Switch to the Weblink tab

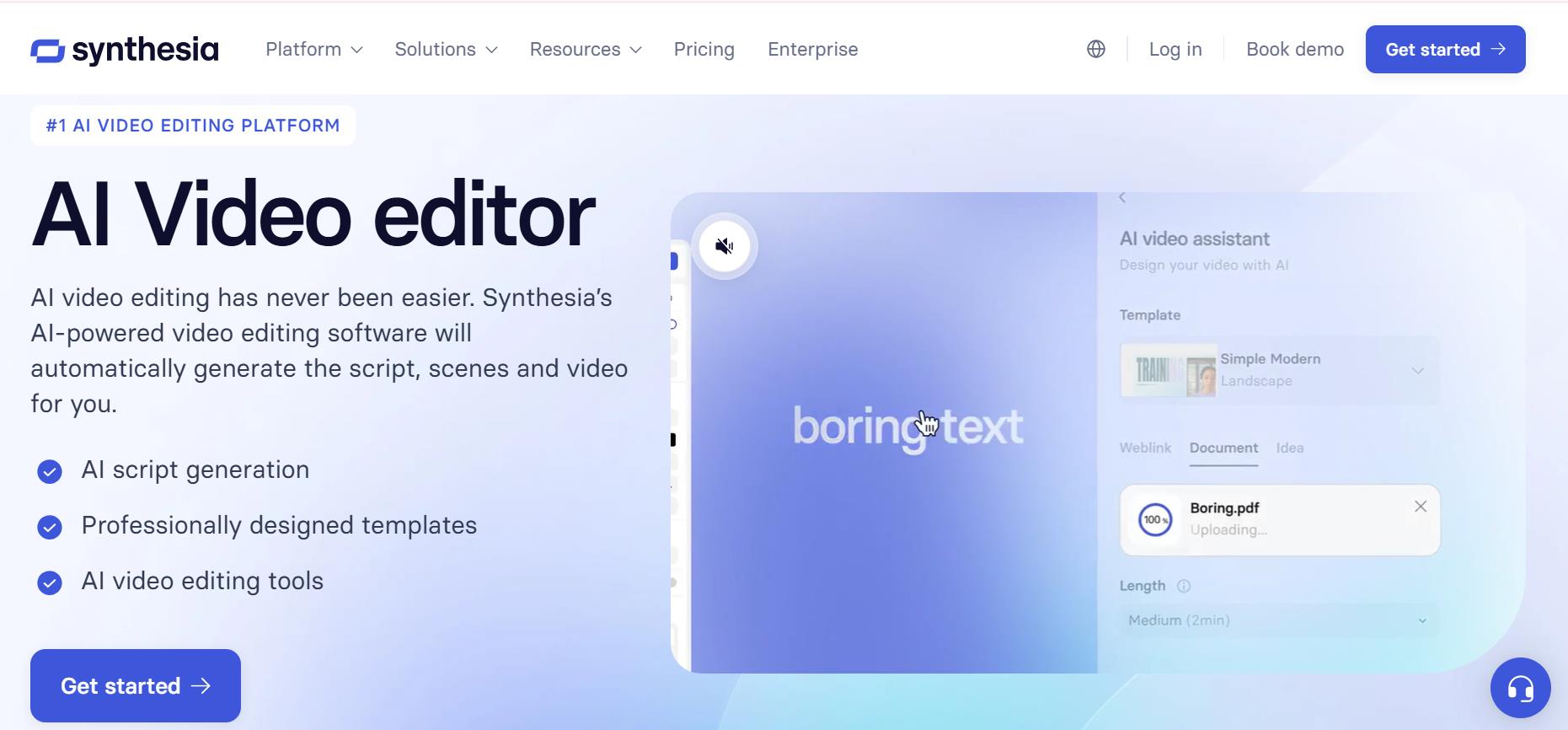[x=1145, y=448]
